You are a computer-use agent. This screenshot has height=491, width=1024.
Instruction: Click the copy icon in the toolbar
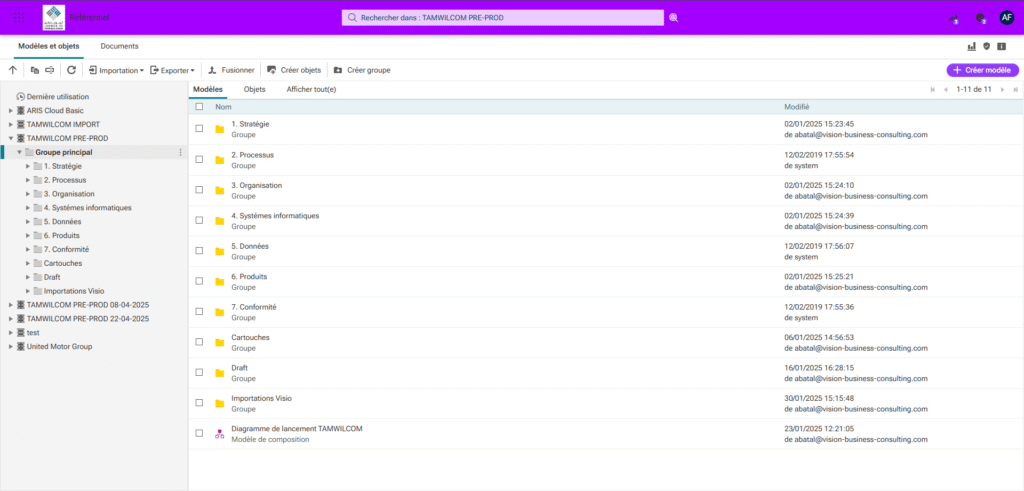pos(35,70)
